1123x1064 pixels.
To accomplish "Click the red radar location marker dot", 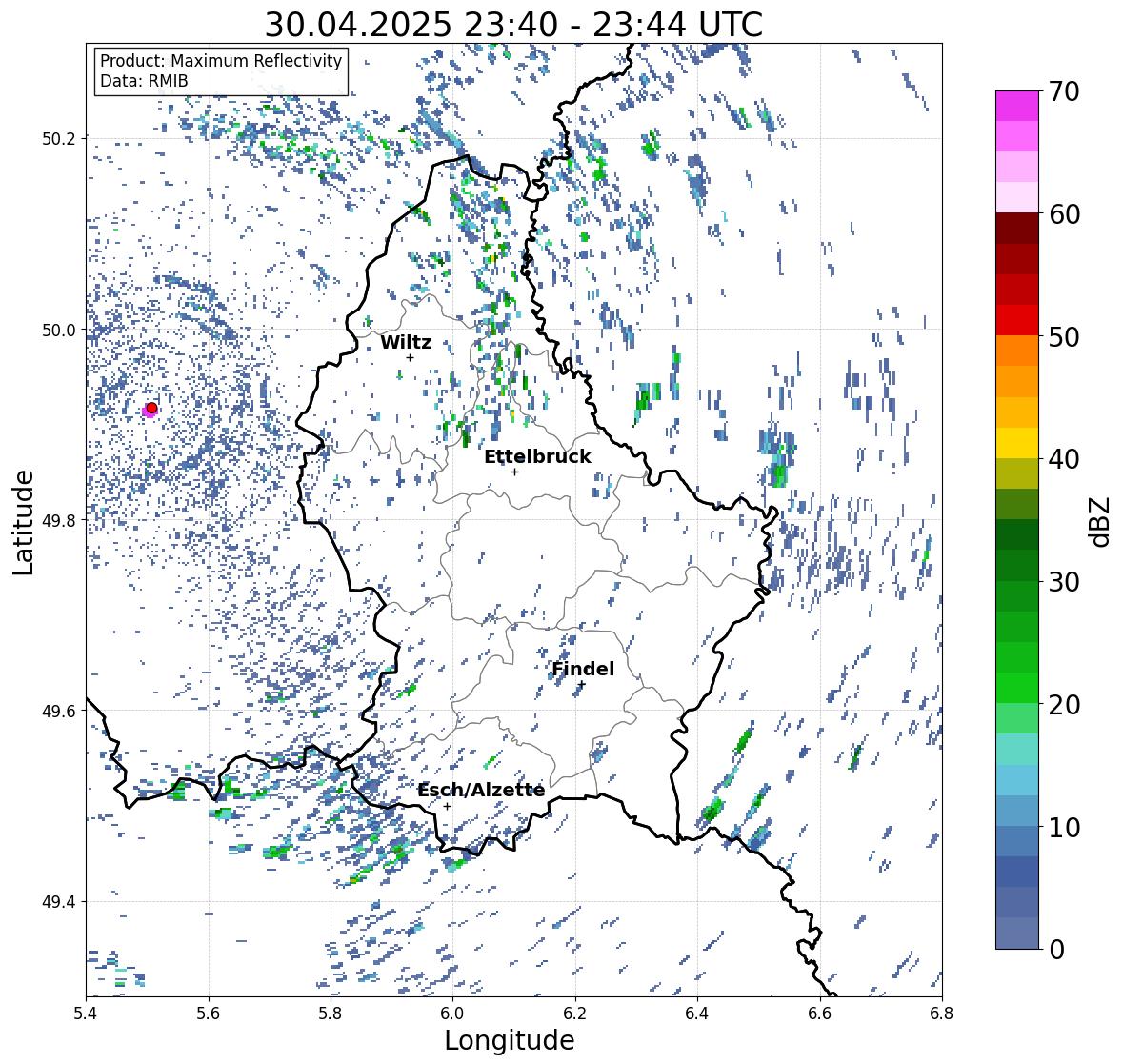I will click(151, 408).
